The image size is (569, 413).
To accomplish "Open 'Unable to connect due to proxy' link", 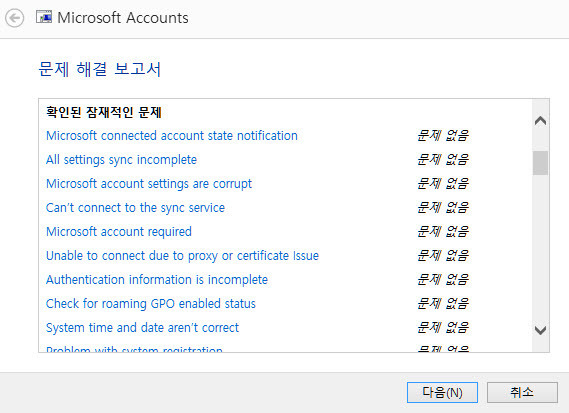I will (182, 255).
